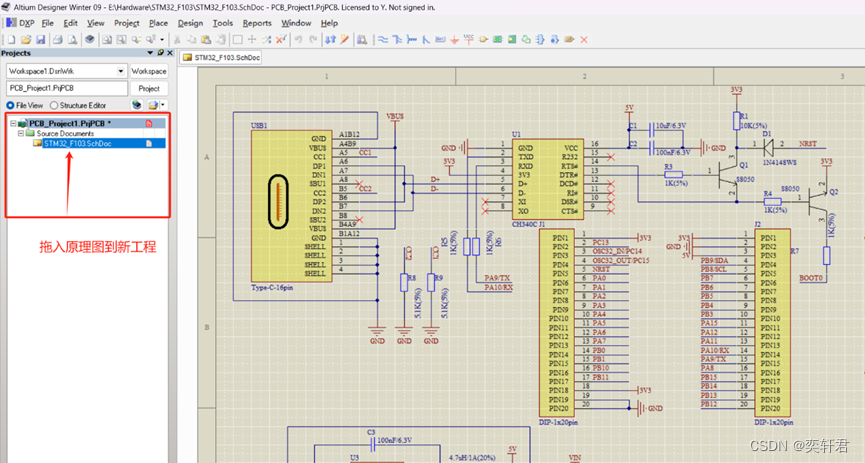This screenshot has height=463, width=865.
Task: Place a GND power port
Action: tap(455, 40)
